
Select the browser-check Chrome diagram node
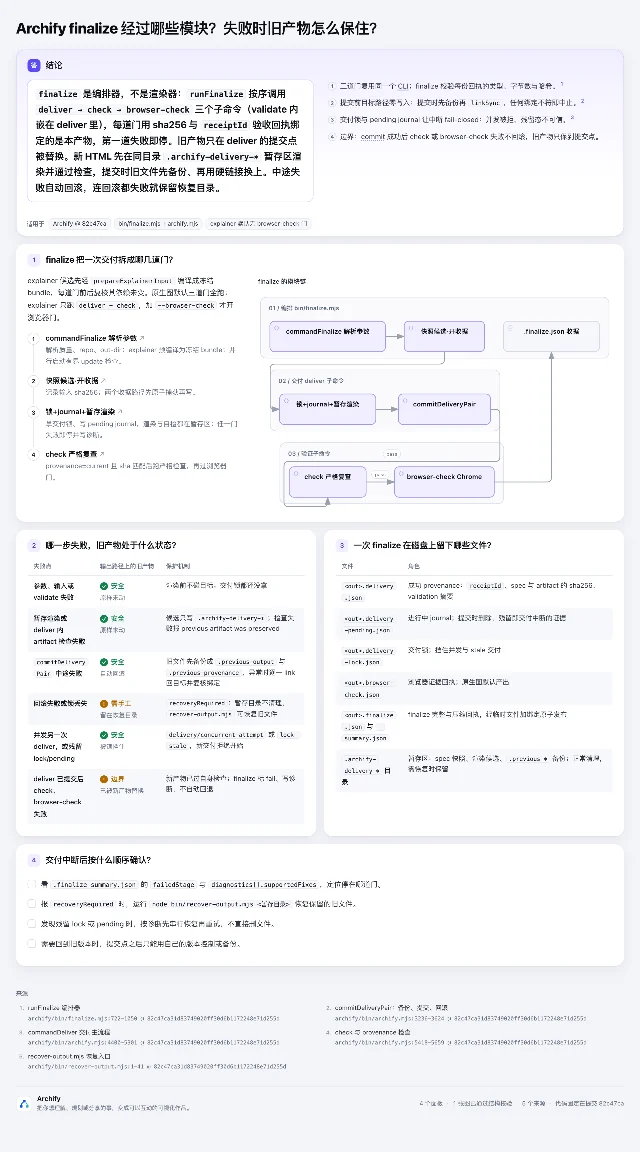(x=444, y=481)
